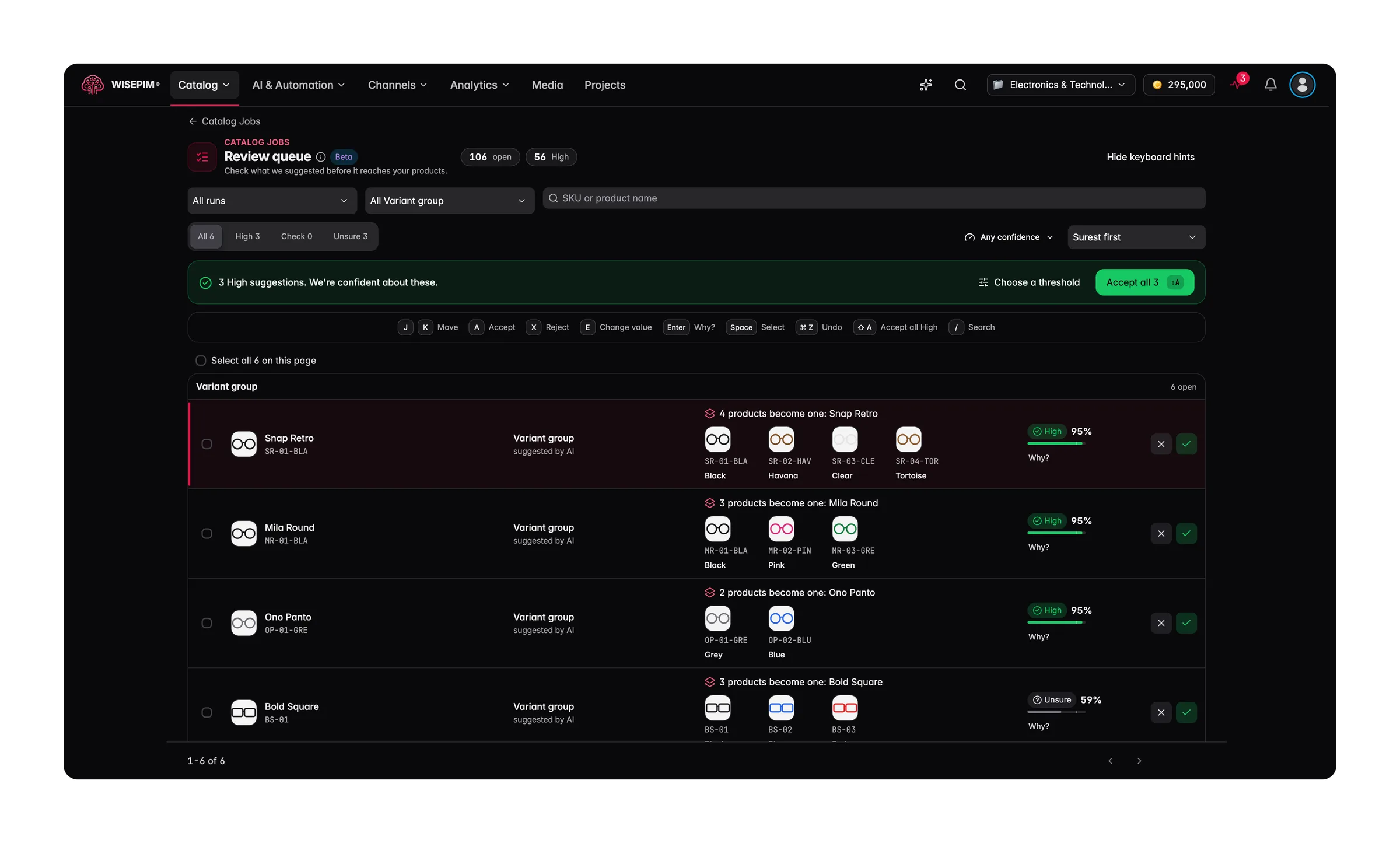Viewport: 1400px width, 843px height.
Task: Click the MR-02-PIN Pink glasses thumbnail
Action: pyautogui.click(x=781, y=529)
